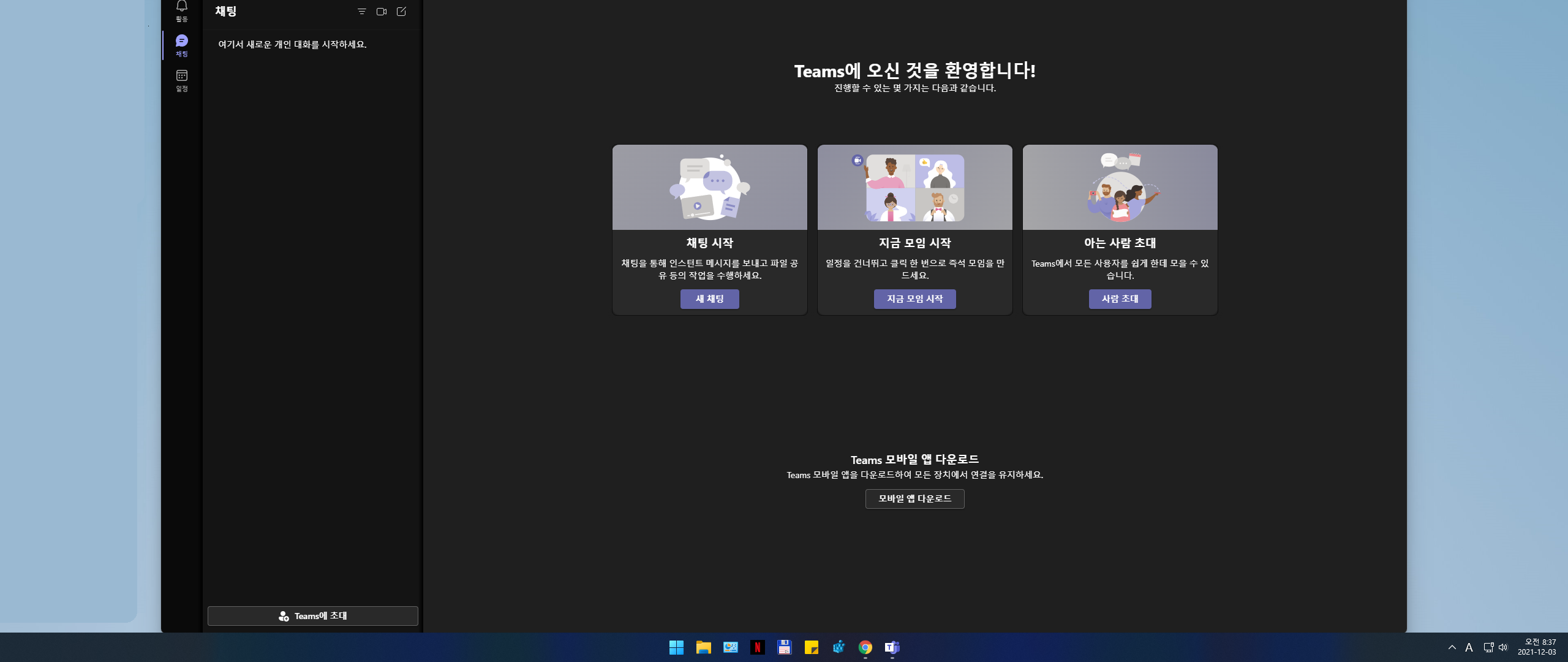Open the taskbar clock and date
This screenshot has height=662, width=1568.
[1537, 647]
